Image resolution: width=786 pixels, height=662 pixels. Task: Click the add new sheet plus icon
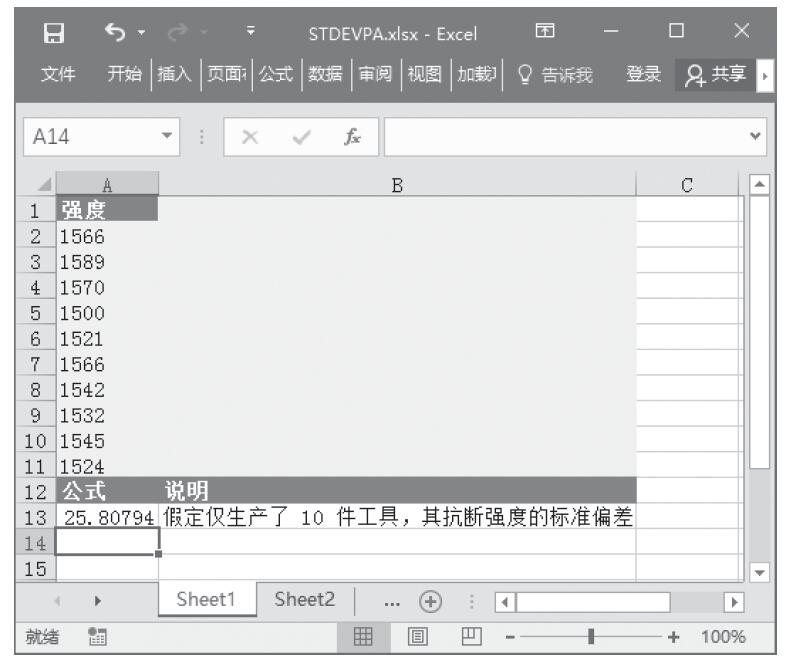coord(434,600)
